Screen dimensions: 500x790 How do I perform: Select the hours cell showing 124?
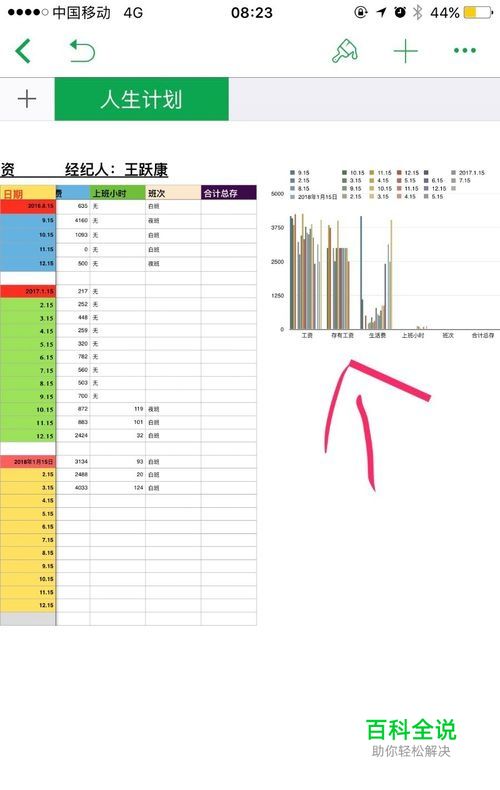pyautogui.click(x=118, y=488)
